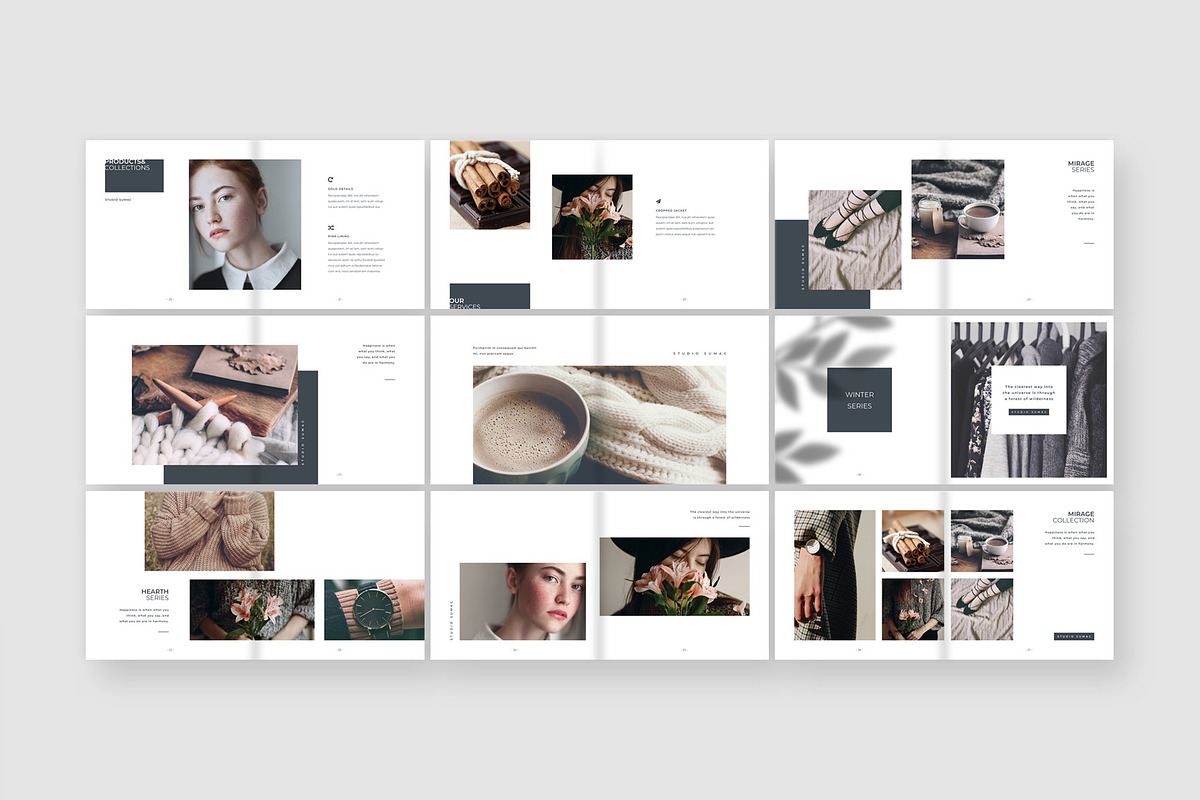Select the MIRAGE COLLECTION heading
The width and height of the screenshot is (1200, 800).
(1073, 518)
